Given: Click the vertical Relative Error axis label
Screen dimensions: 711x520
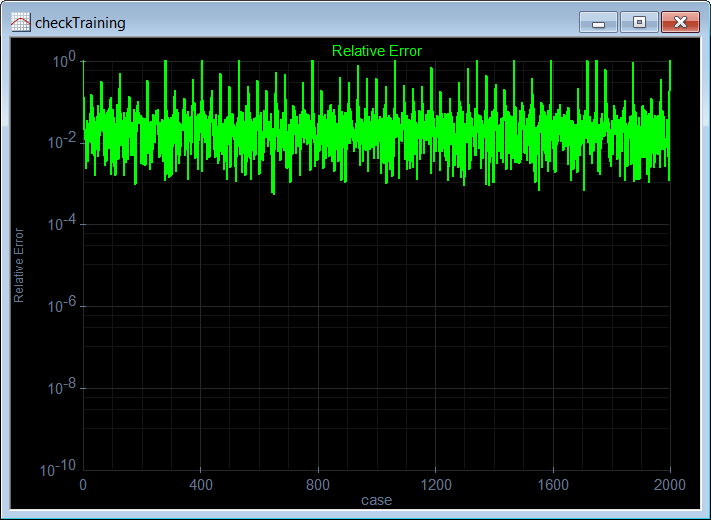Looking at the screenshot, I should point(19,265).
